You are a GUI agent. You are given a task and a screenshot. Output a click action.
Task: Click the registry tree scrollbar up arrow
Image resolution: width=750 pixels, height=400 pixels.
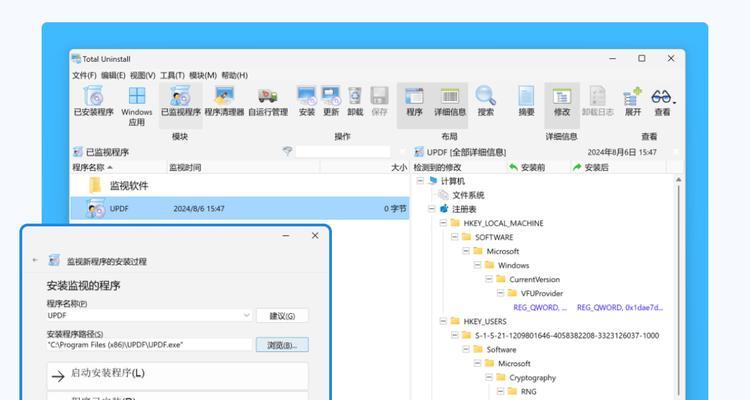coord(678,179)
